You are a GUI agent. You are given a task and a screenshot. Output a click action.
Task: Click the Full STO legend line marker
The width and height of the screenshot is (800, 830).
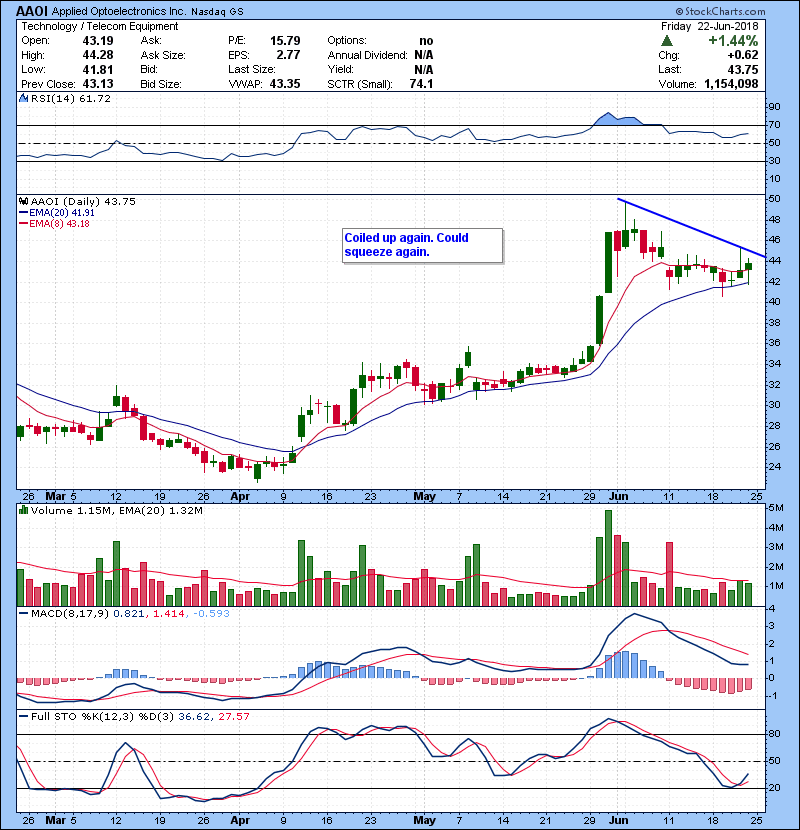(x=23, y=716)
